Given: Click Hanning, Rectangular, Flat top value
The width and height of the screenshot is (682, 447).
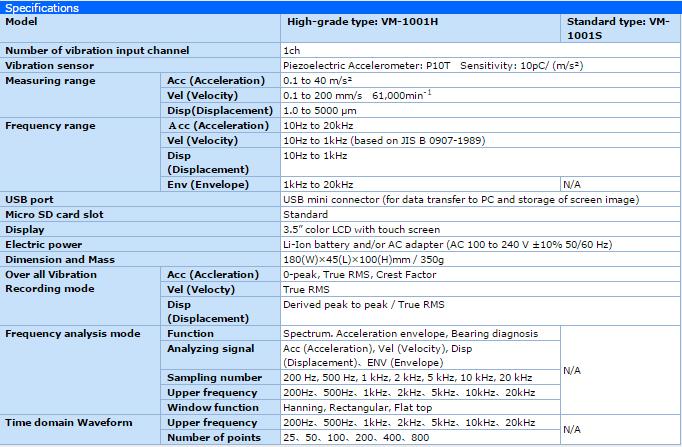Looking at the screenshot, I should (x=358, y=407).
